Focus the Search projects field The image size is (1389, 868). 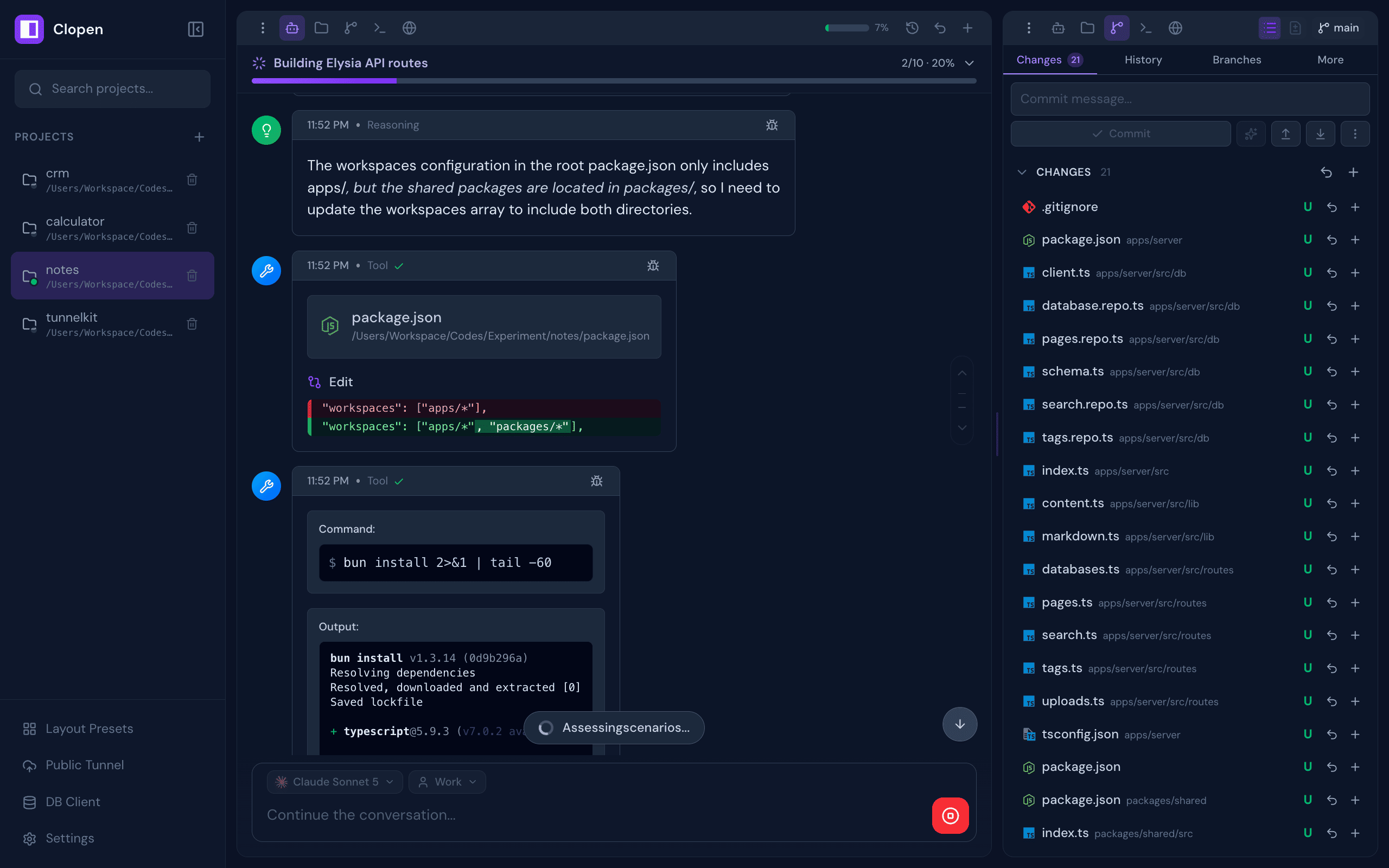tap(112, 89)
